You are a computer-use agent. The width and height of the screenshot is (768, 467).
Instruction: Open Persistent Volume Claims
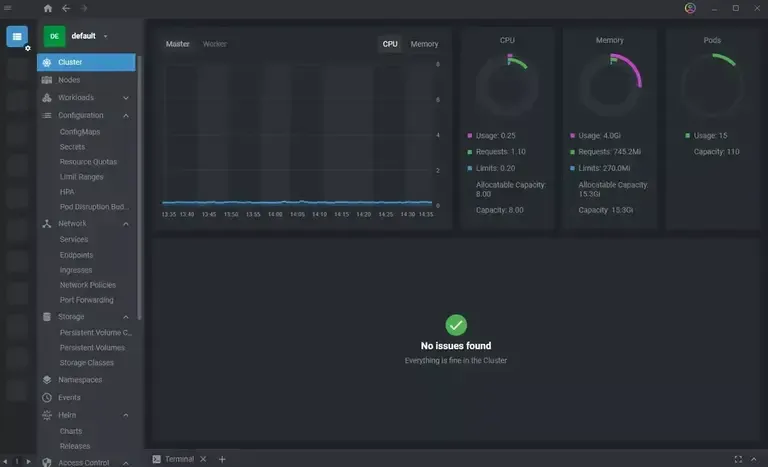click(96, 333)
